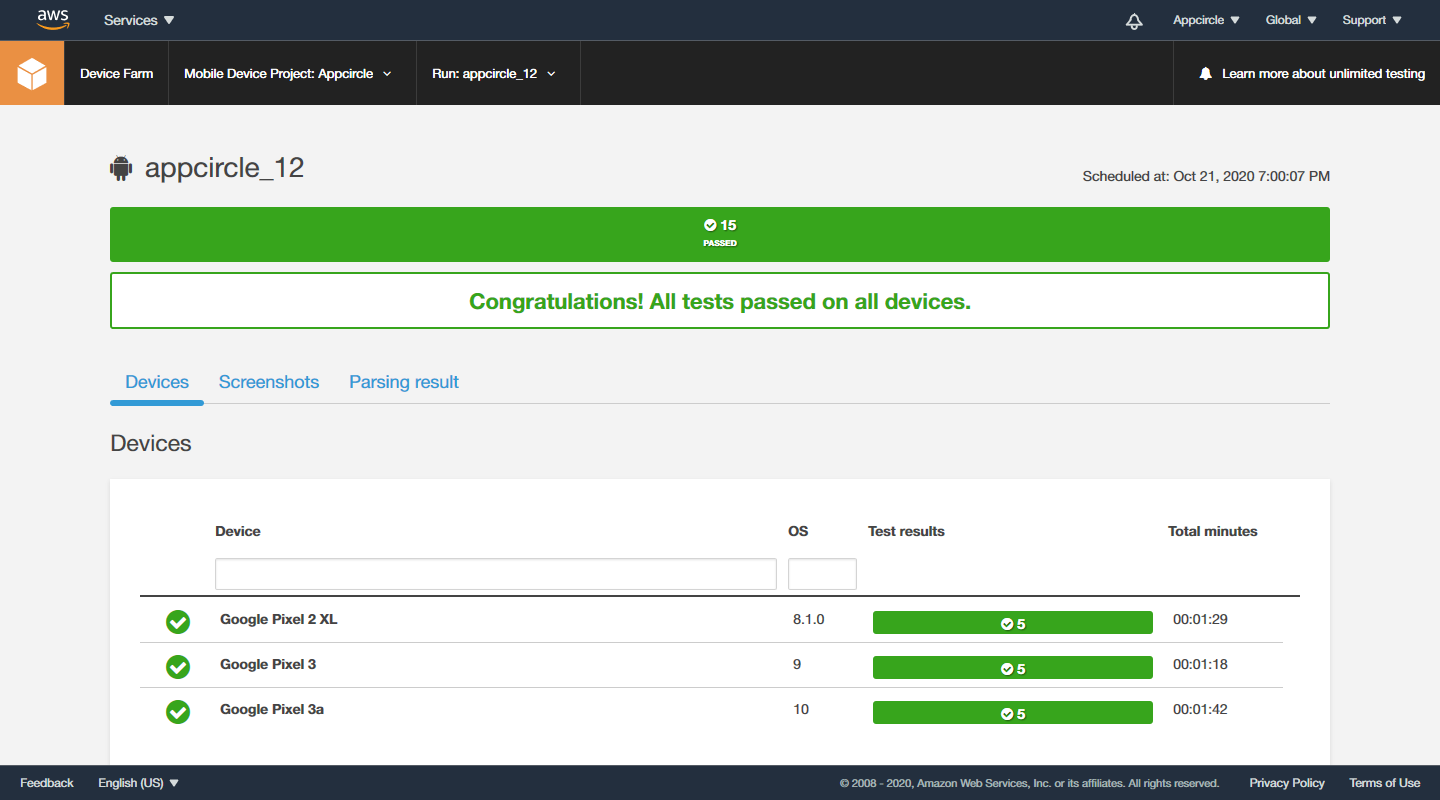Open the English (US) language selector
The image size is (1440, 800).
138,783
